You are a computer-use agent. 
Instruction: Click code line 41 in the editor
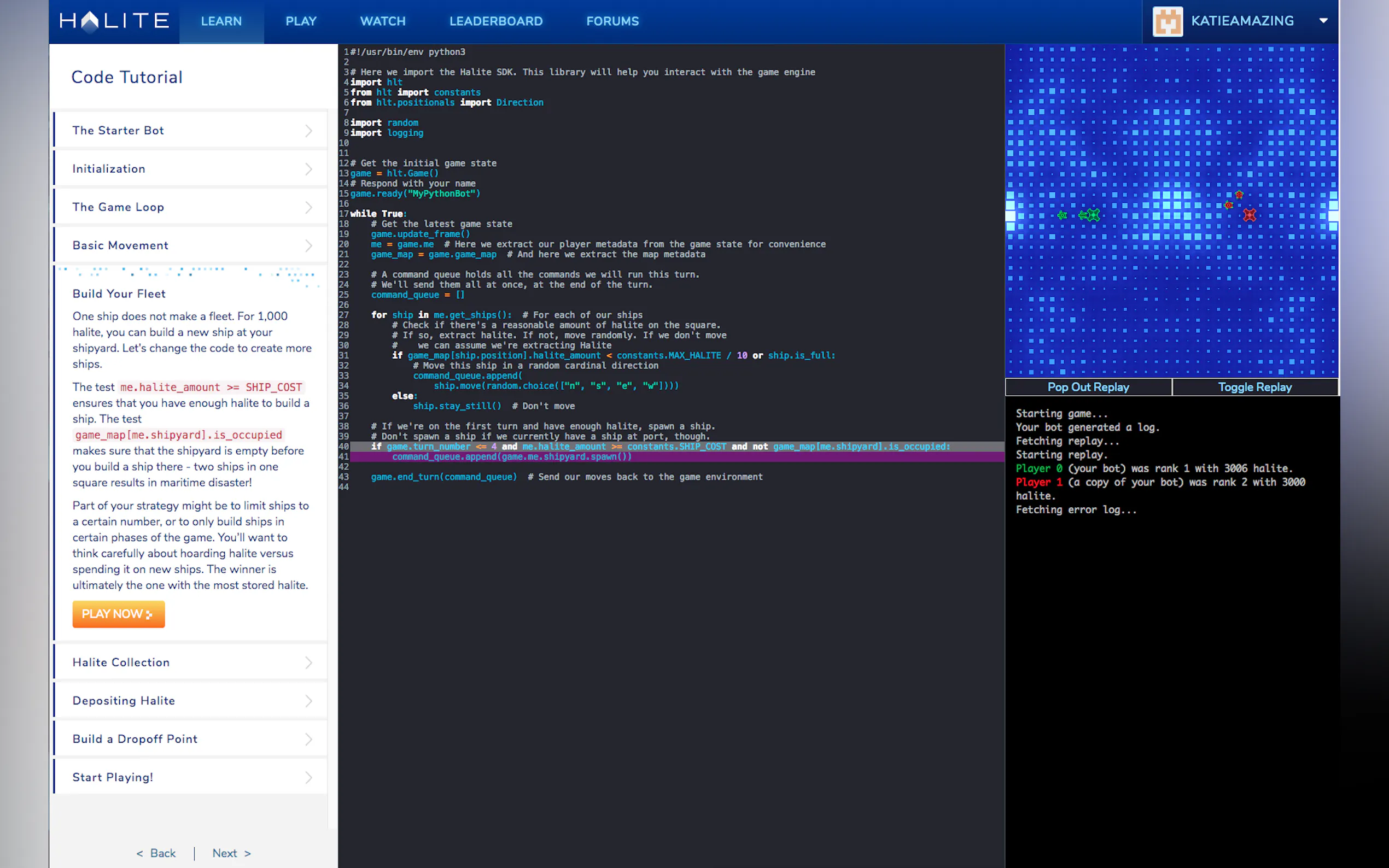pos(511,457)
